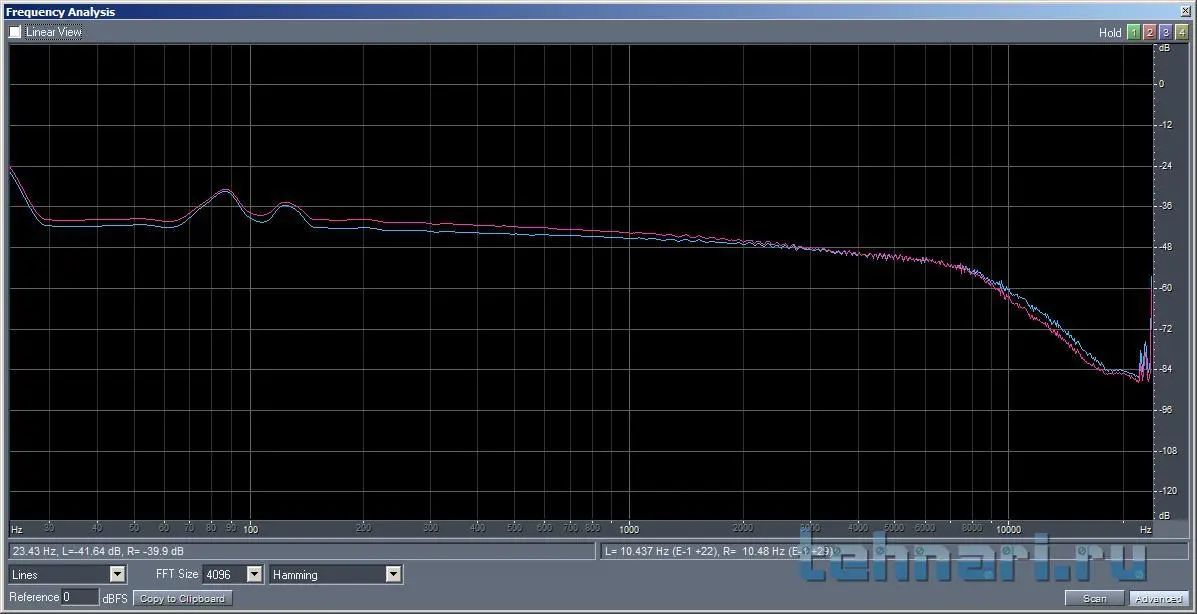Open the Lines graph style dropdown
Viewport: 1197px width, 614px height.
click(118, 574)
